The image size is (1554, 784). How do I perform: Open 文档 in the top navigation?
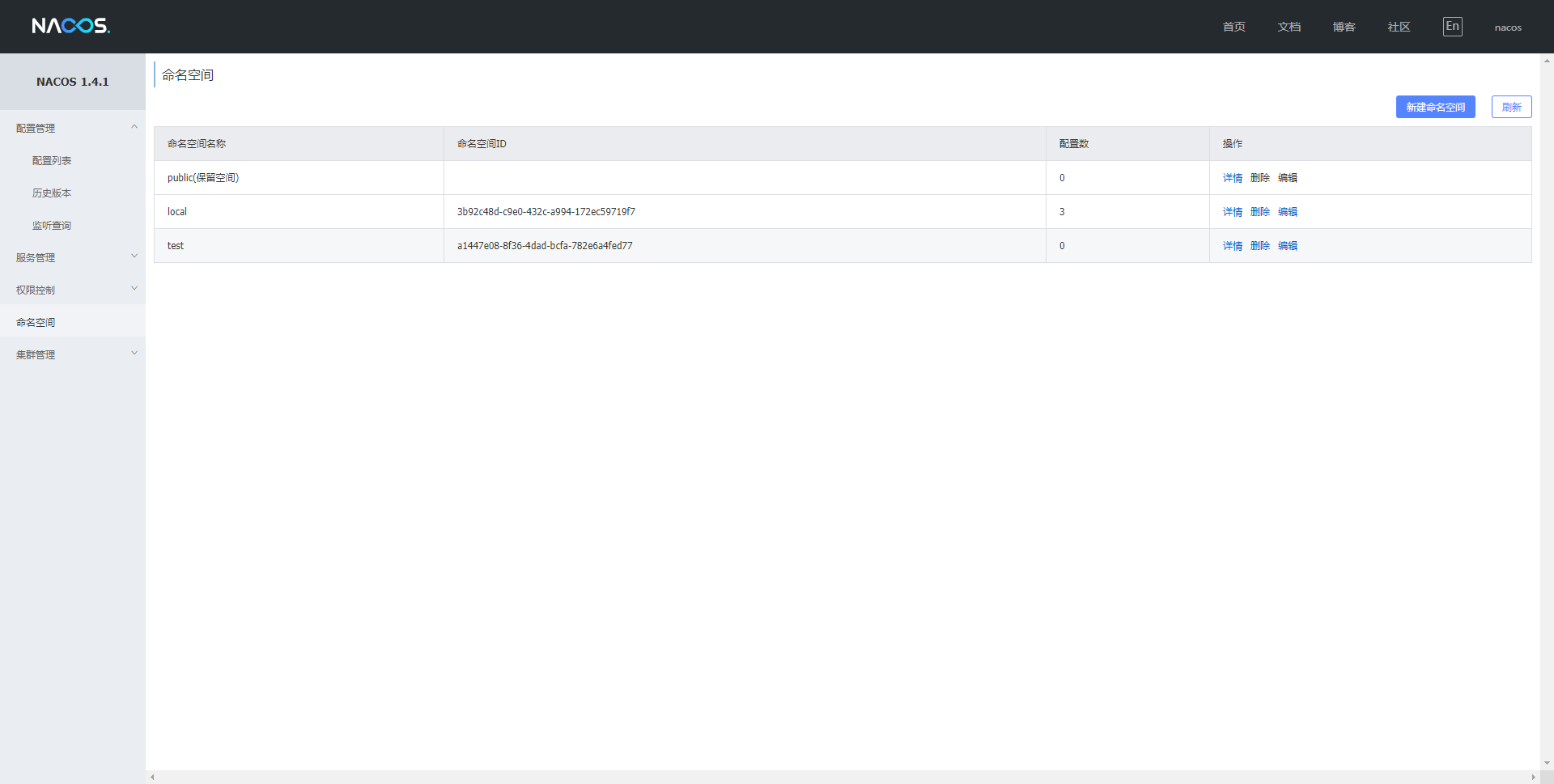1288,26
